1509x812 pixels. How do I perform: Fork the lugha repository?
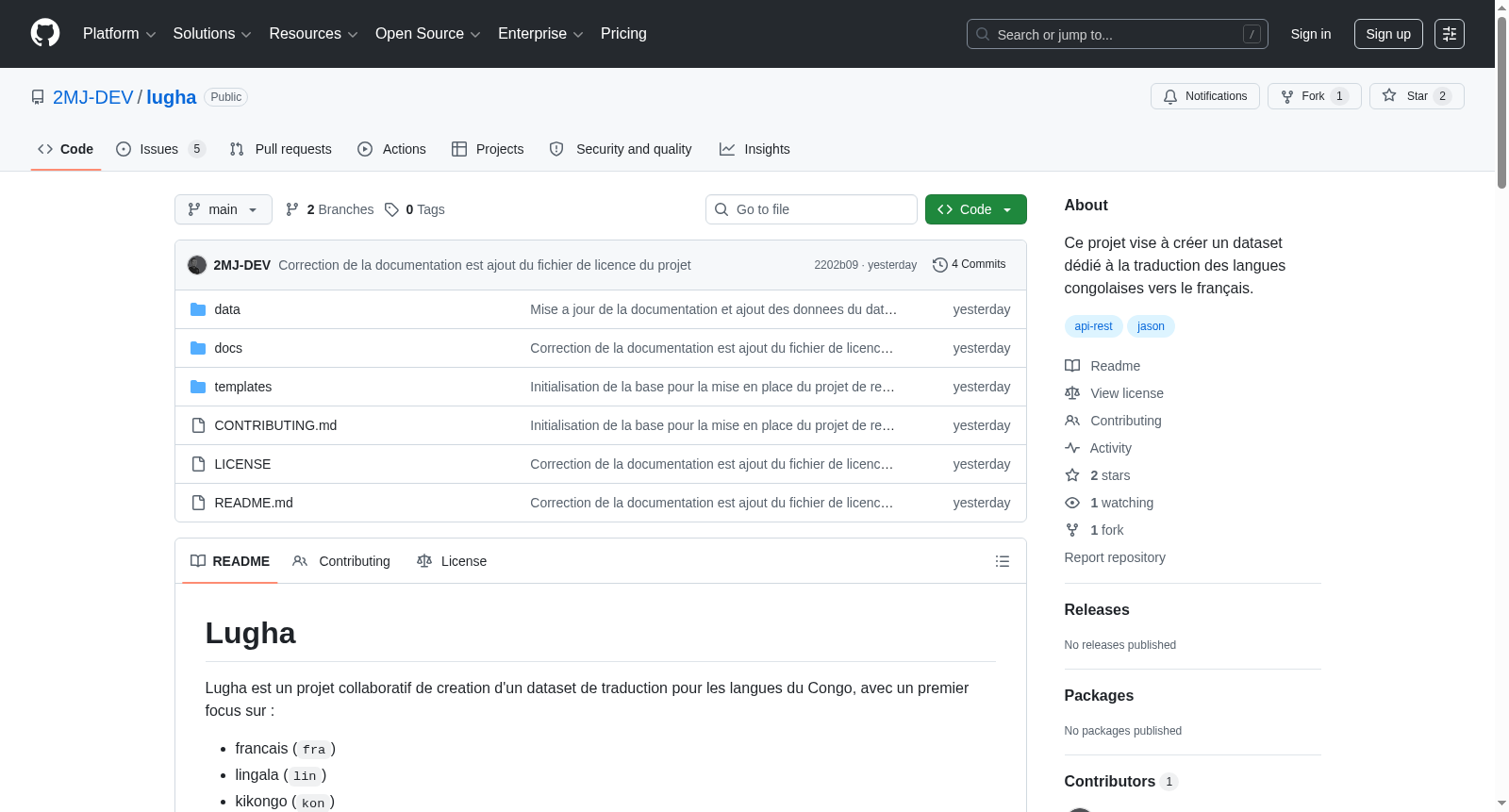click(x=1315, y=96)
